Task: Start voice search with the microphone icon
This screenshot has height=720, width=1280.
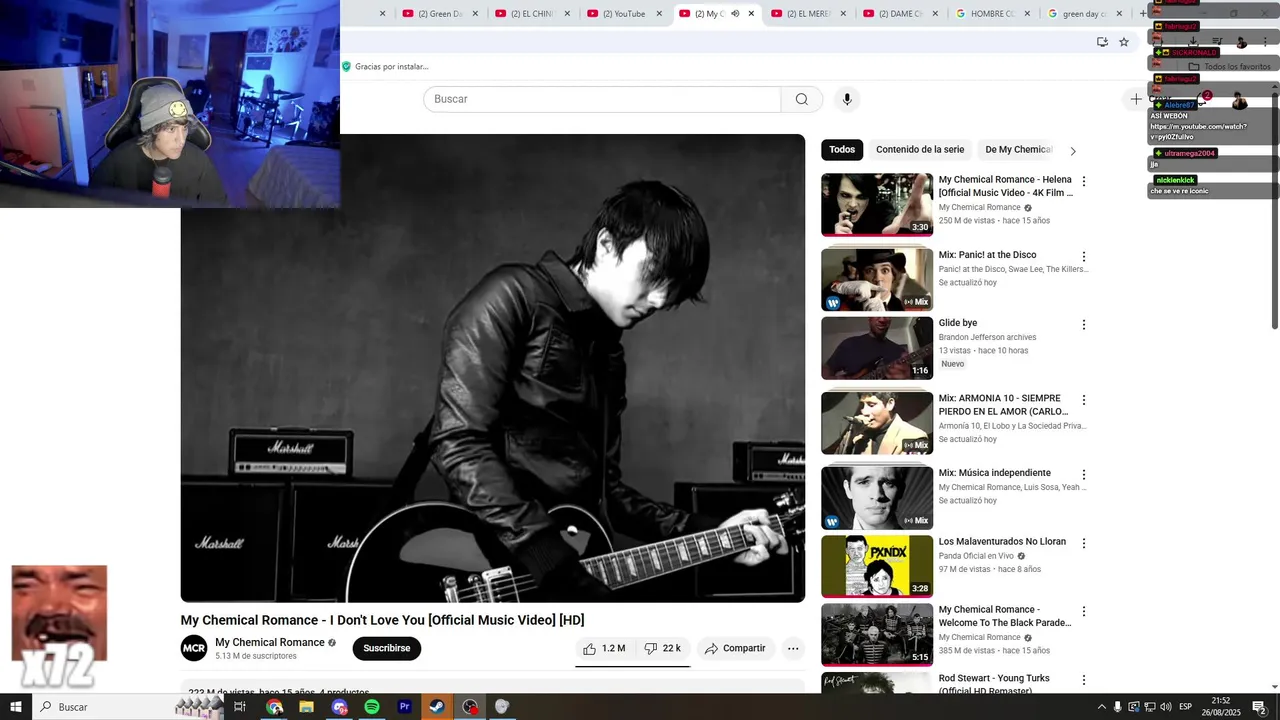Action: 847,99
